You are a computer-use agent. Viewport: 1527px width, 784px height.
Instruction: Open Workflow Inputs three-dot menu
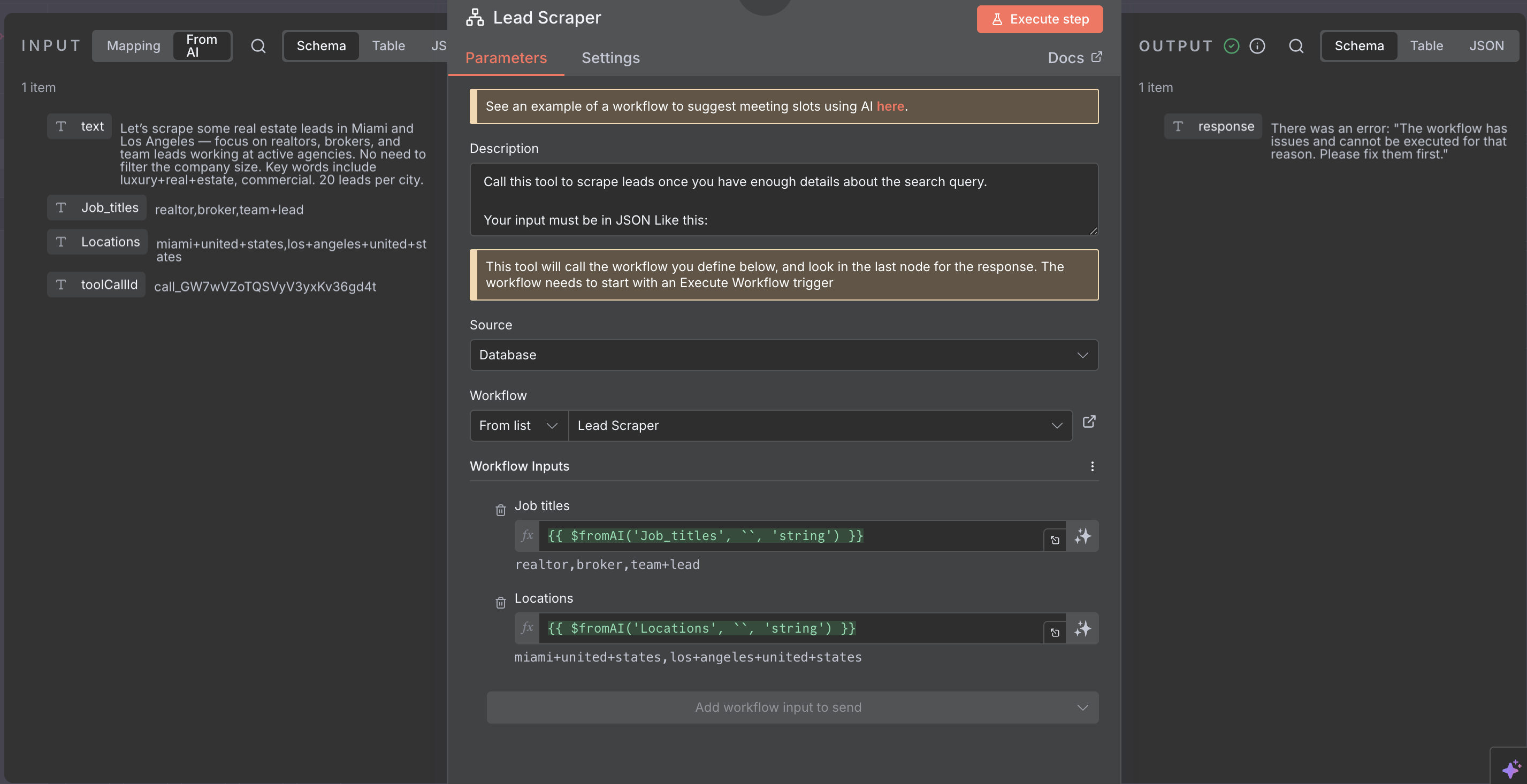1092,466
